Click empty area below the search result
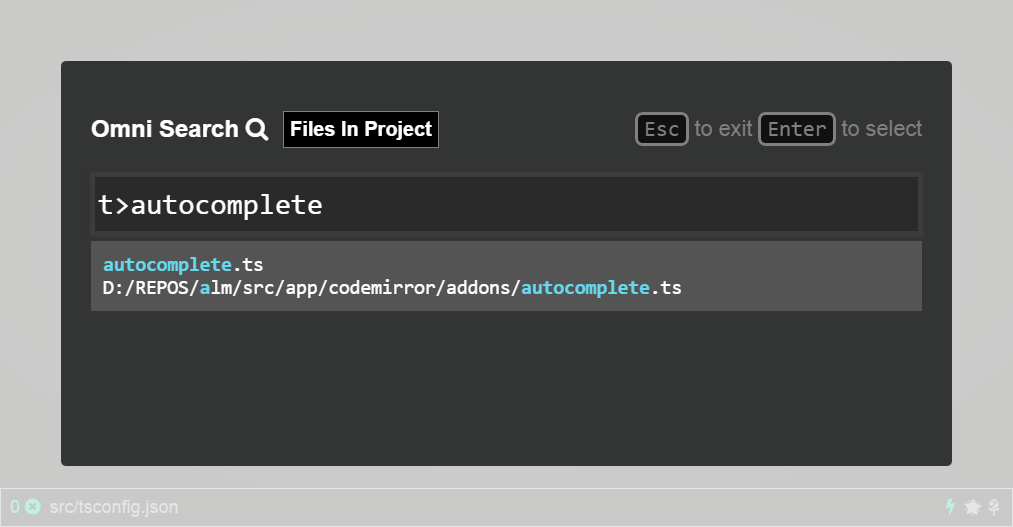 tap(506, 388)
